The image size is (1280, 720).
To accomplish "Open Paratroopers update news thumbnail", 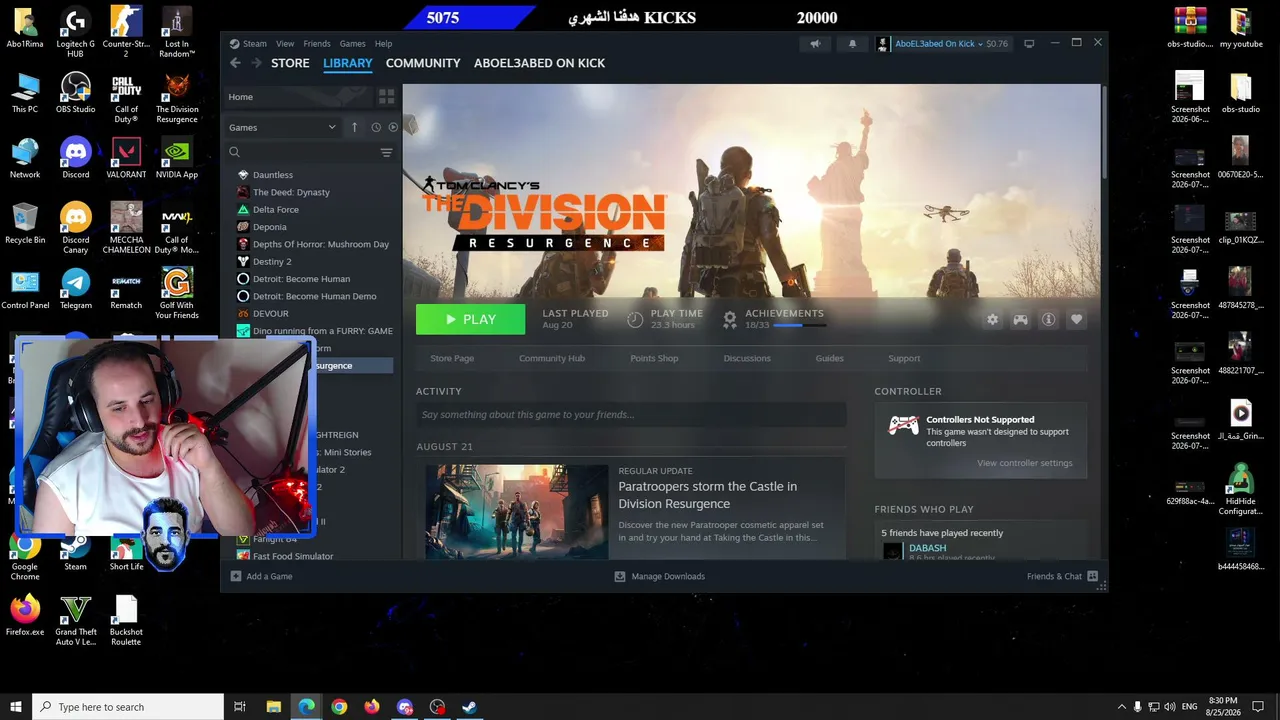I will [517, 511].
